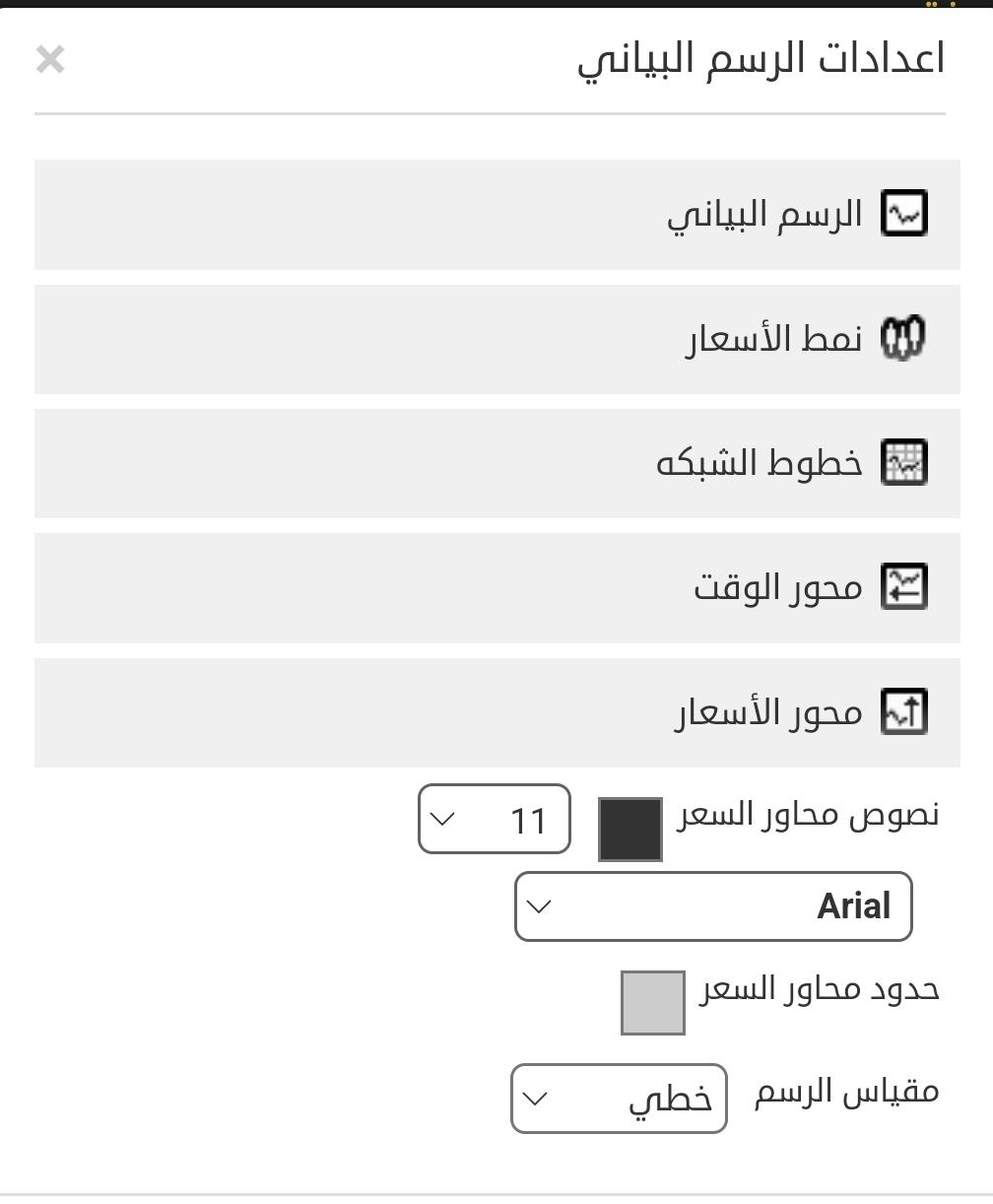This screenshot has height=1204, width=993.
Task: Click the line chart icon beside الرسم البياني
Action: click(903, 214)
